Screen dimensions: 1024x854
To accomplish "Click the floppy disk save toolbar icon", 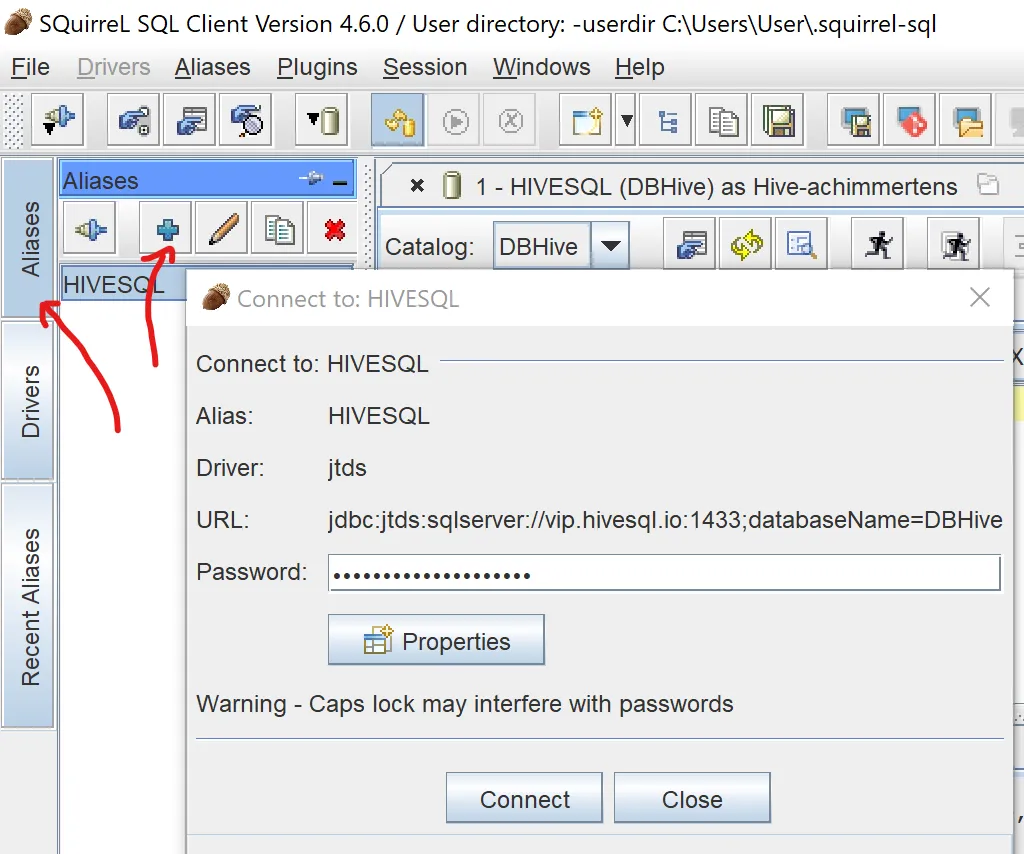I will click(x=778, y=119).
